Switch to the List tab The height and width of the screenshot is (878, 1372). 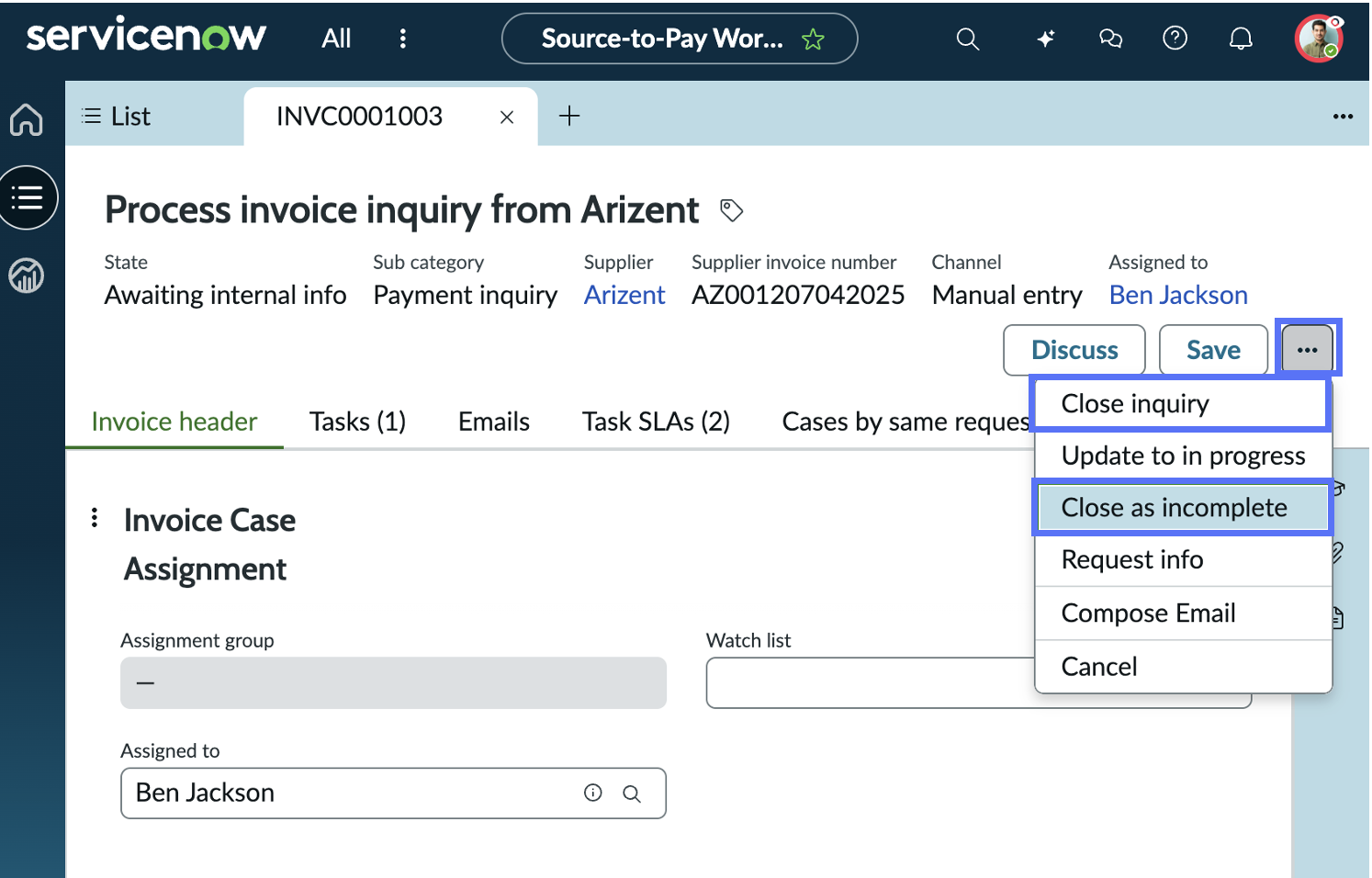click(117, 117)
